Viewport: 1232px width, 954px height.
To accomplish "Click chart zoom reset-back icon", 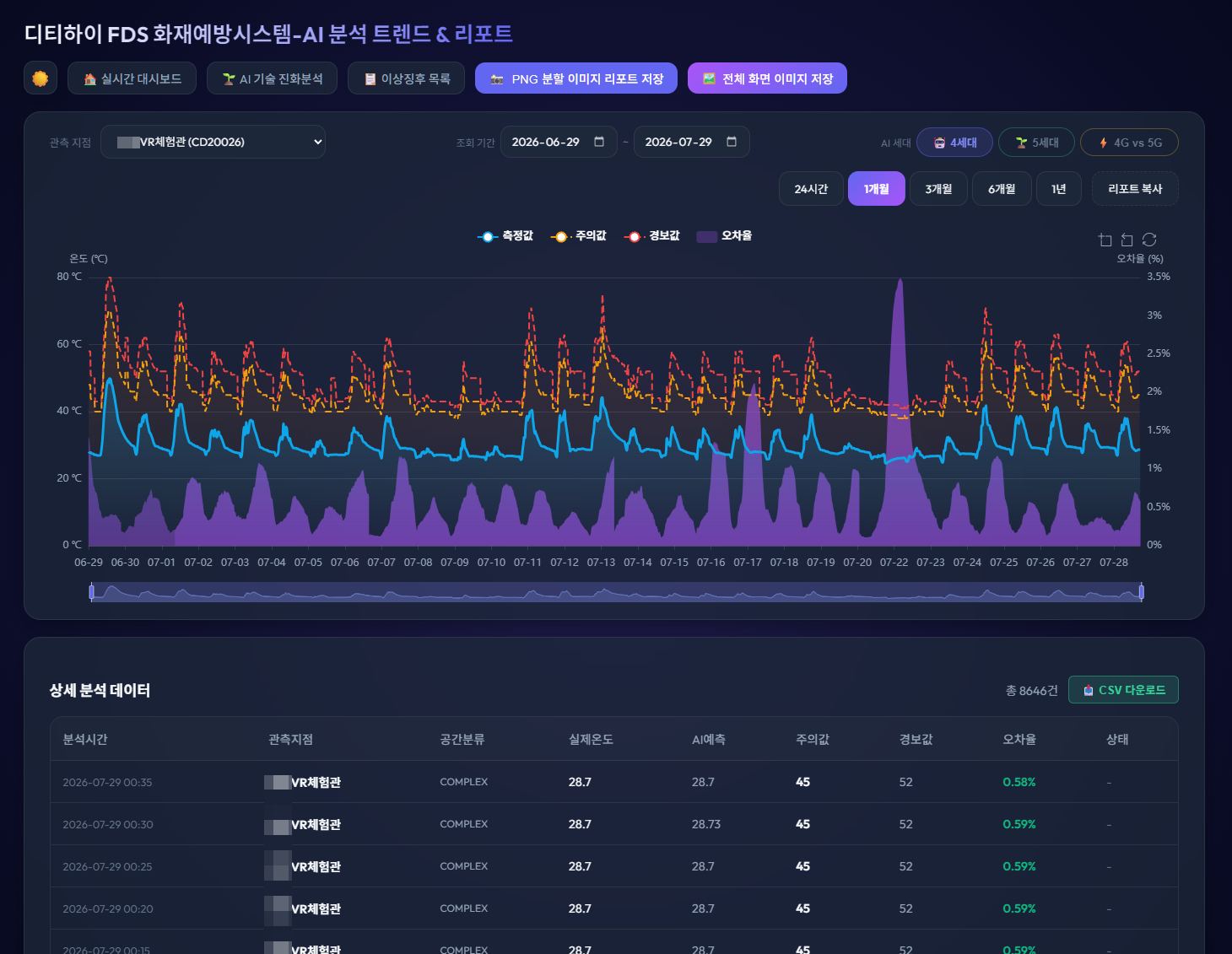I will (x=1127, y=240).
